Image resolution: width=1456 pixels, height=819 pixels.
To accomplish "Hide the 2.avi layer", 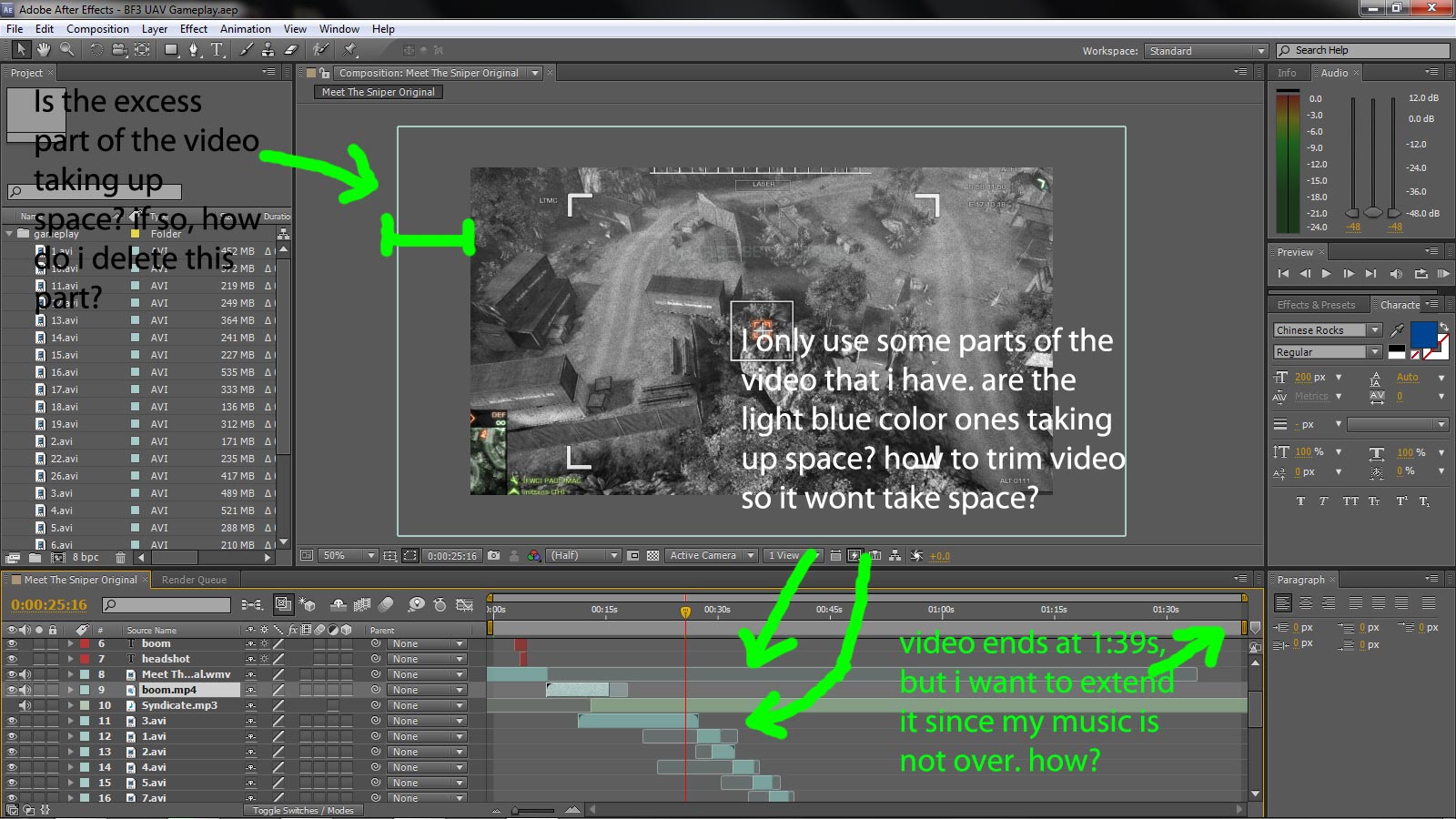I will coord(12,752).
